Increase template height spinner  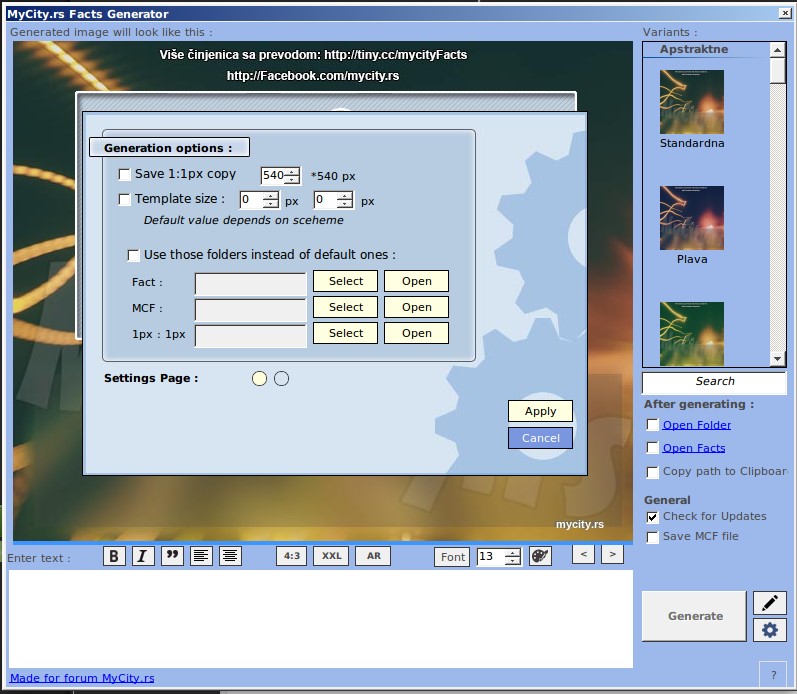pyautogui.click(x=345, y=196)
